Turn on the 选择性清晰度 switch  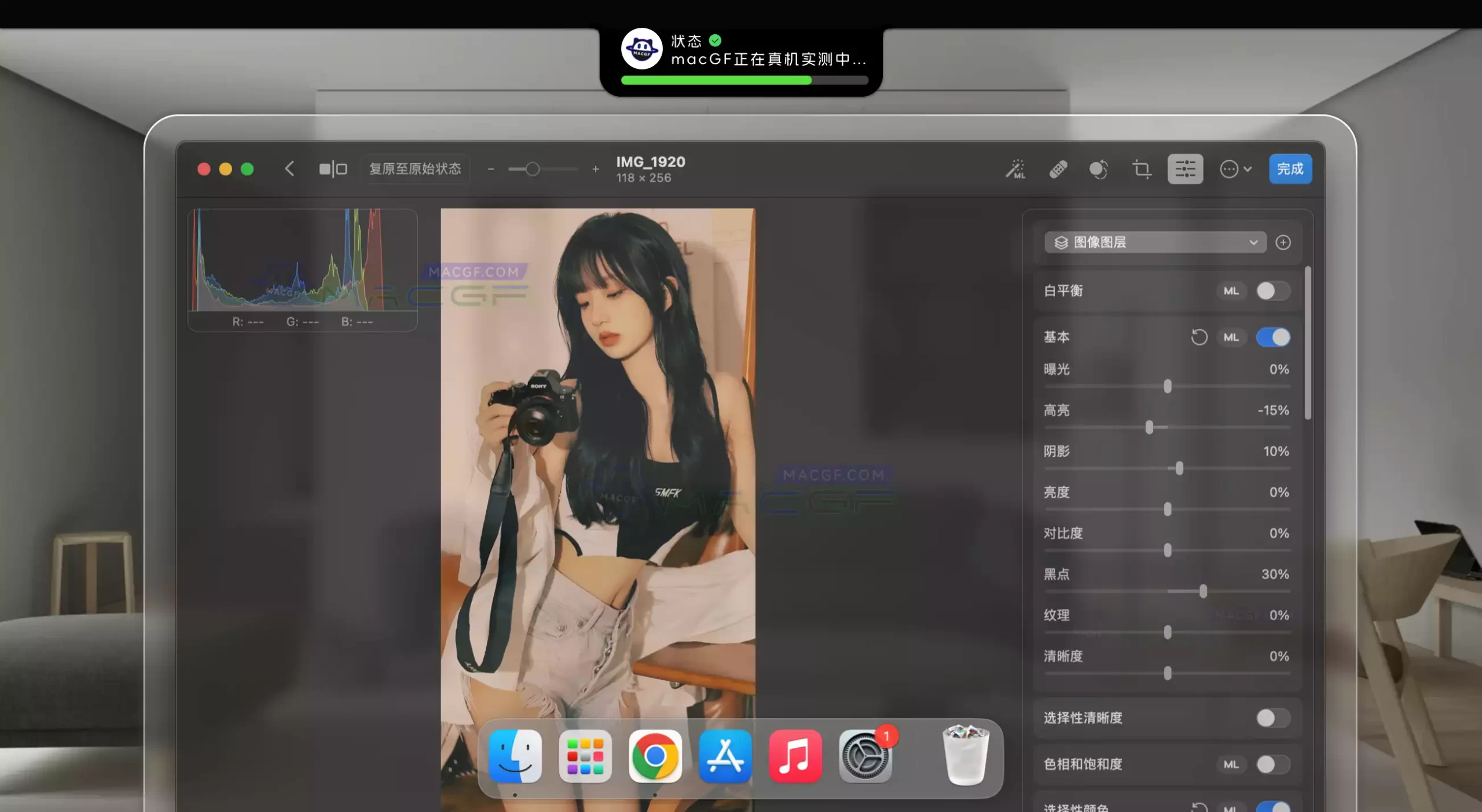1273,718
